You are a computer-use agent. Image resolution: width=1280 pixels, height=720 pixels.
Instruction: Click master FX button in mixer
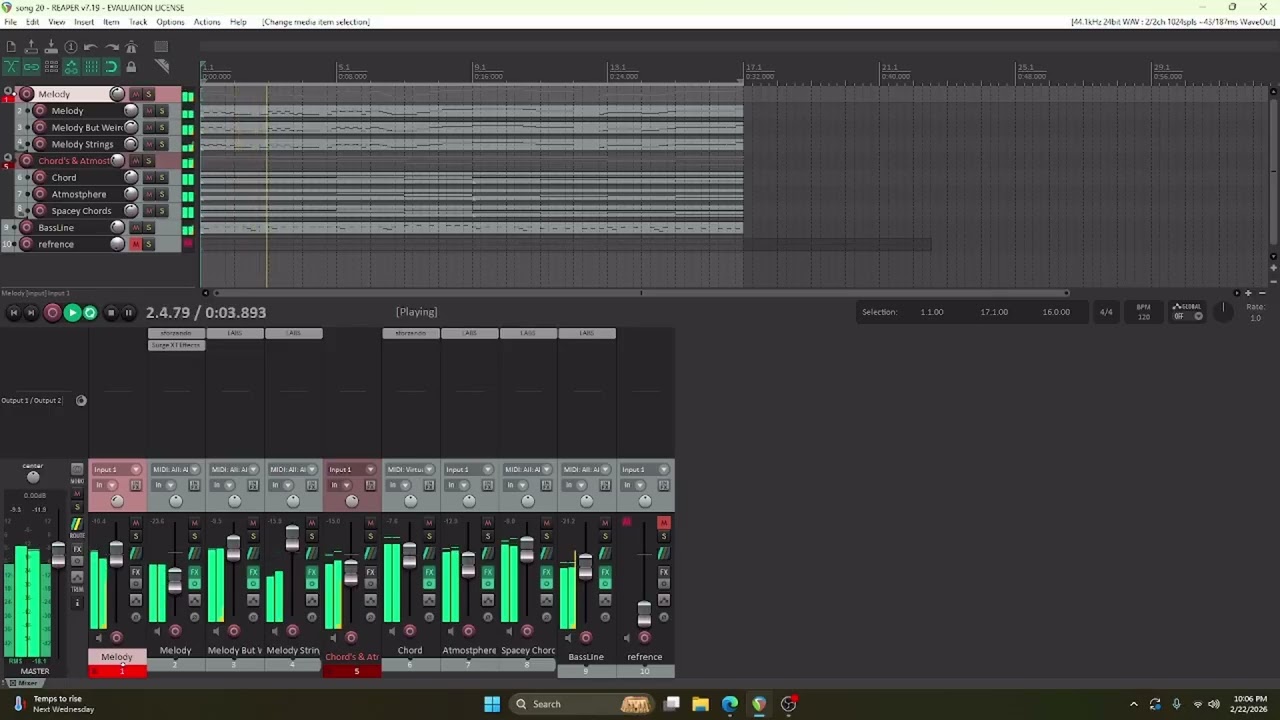coord(77,549)
